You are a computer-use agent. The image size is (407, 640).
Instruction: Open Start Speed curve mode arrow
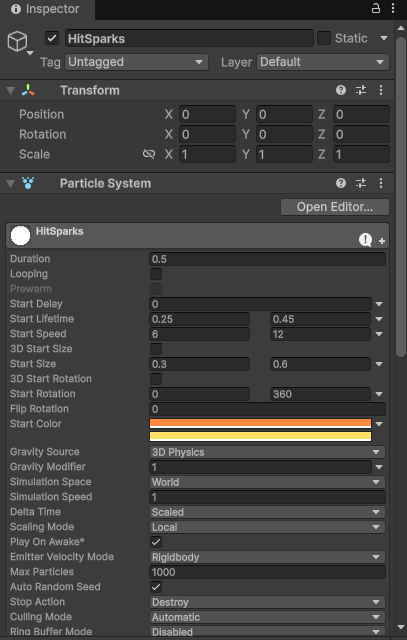(x=379, y=334)
